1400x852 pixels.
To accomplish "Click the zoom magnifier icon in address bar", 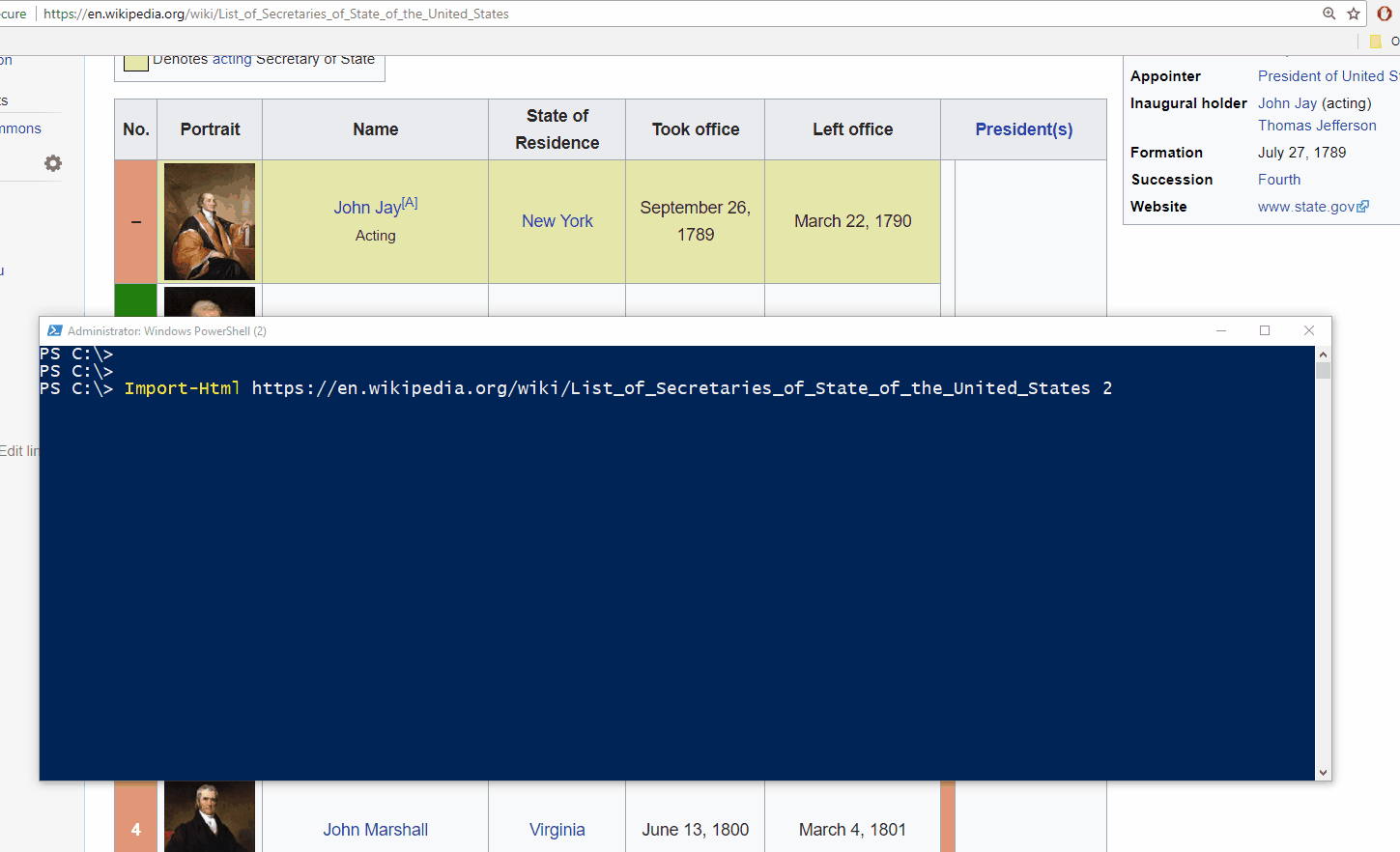I will click(x=1329, y=14).
